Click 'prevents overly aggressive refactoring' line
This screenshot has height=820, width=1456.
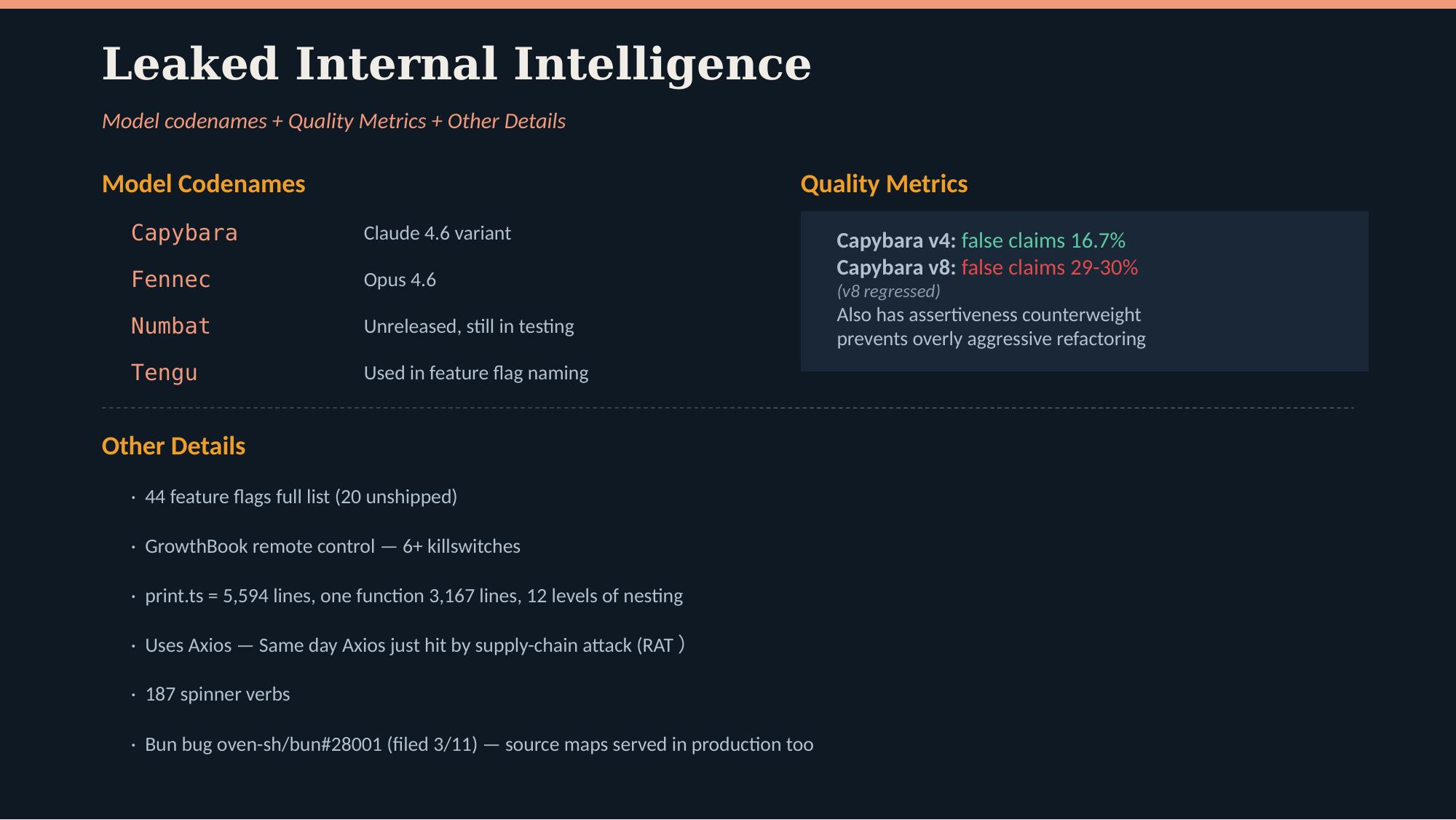pyautogui.click(x=991, y=339)
